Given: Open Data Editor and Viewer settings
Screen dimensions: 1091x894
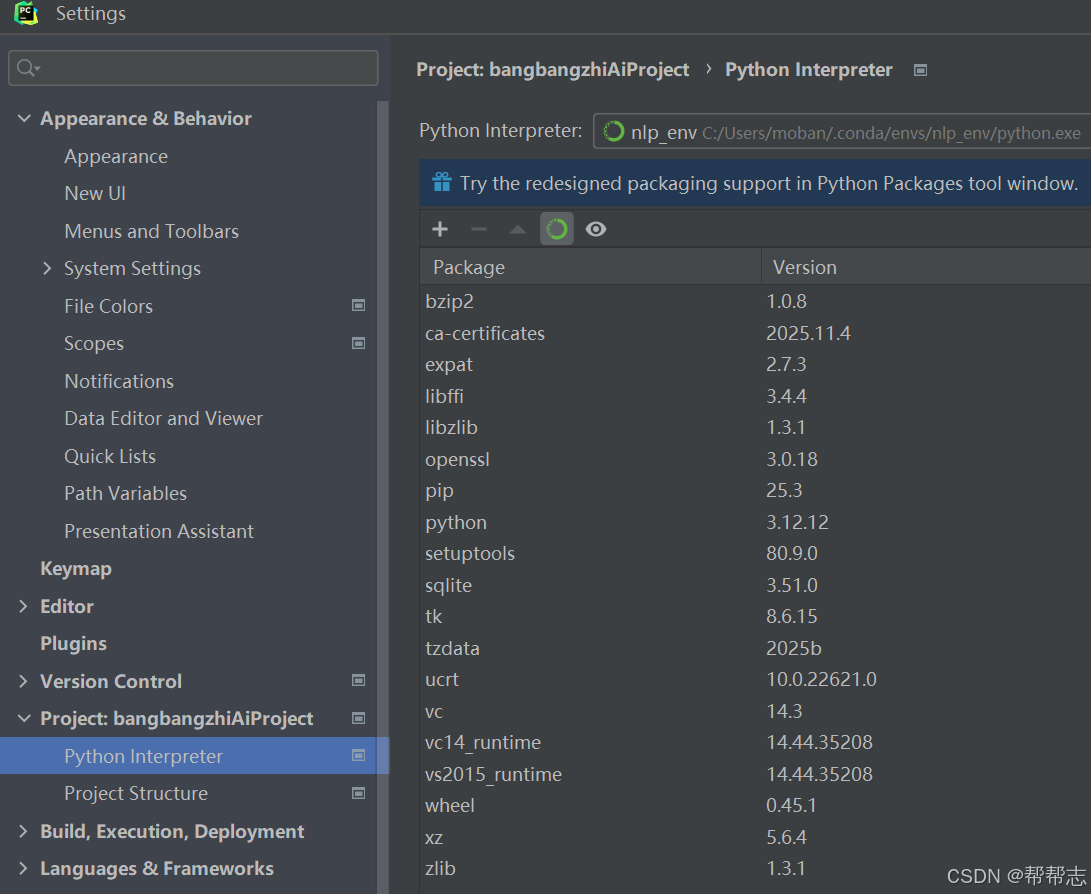Looking at the screenshot, I should pos(164,418).
